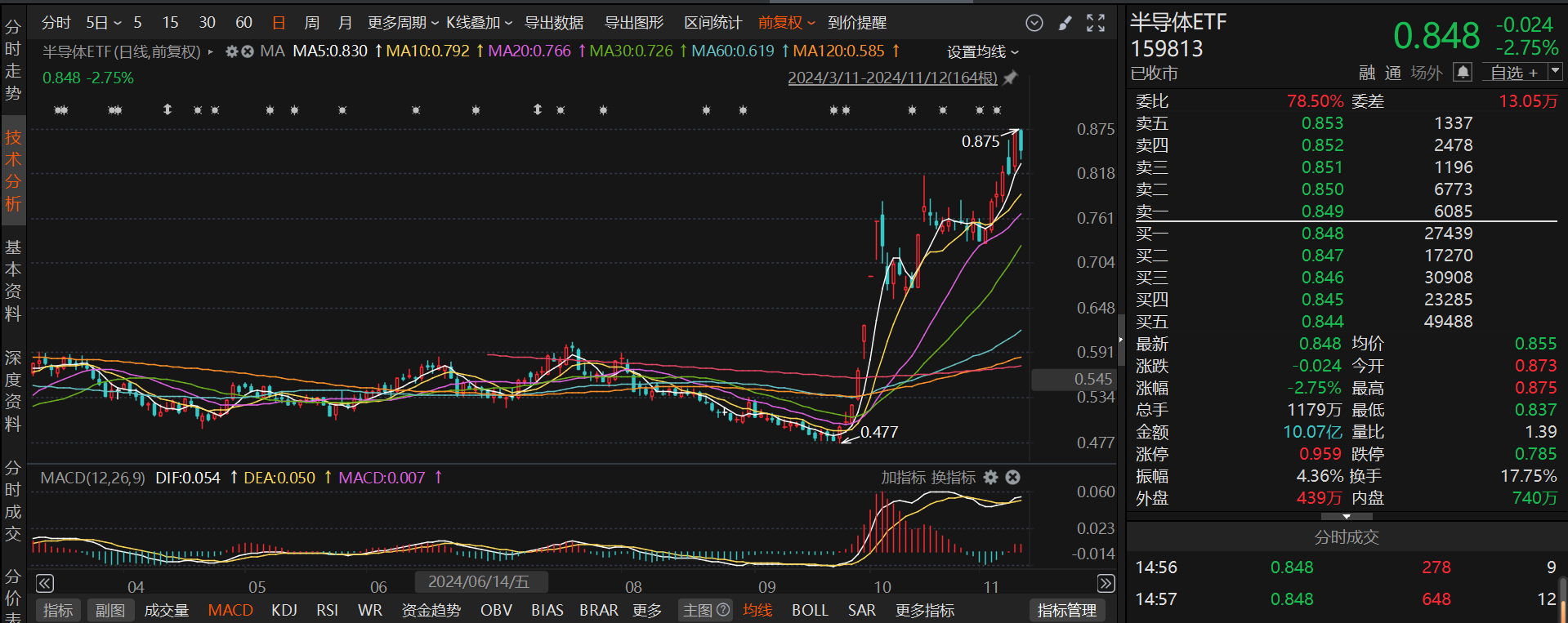Expand the 设置均线 dropdown
The height and width of the screenshot is (623, 1568).
(982, 52)
